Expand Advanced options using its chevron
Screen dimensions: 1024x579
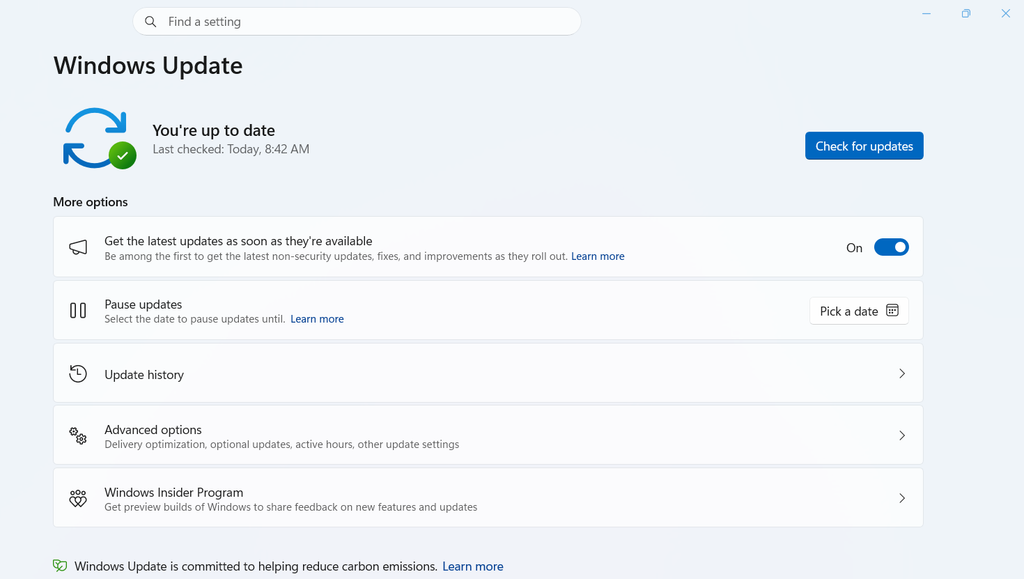coord(902,435)
